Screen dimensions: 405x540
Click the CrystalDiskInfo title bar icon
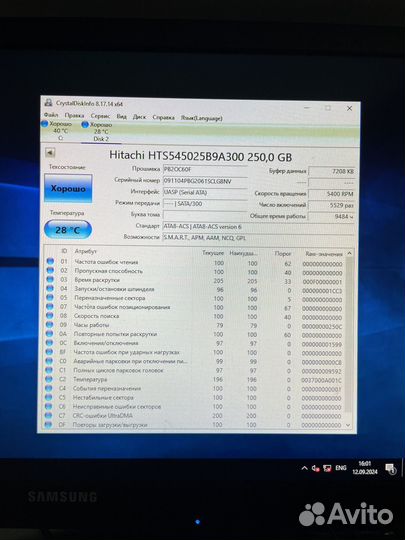49,103
